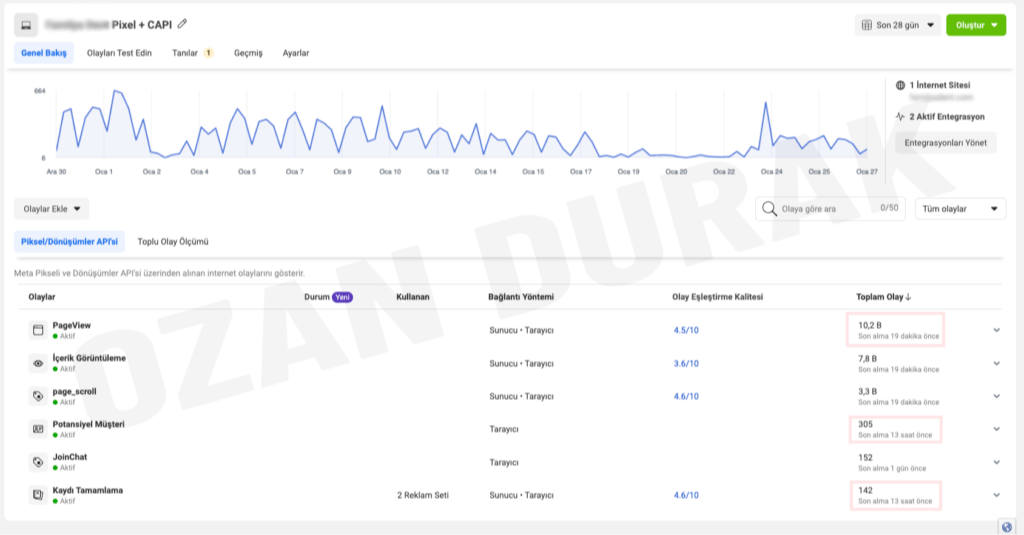
Task: Click the calendar icon in date selector
Action: (867, 25)
